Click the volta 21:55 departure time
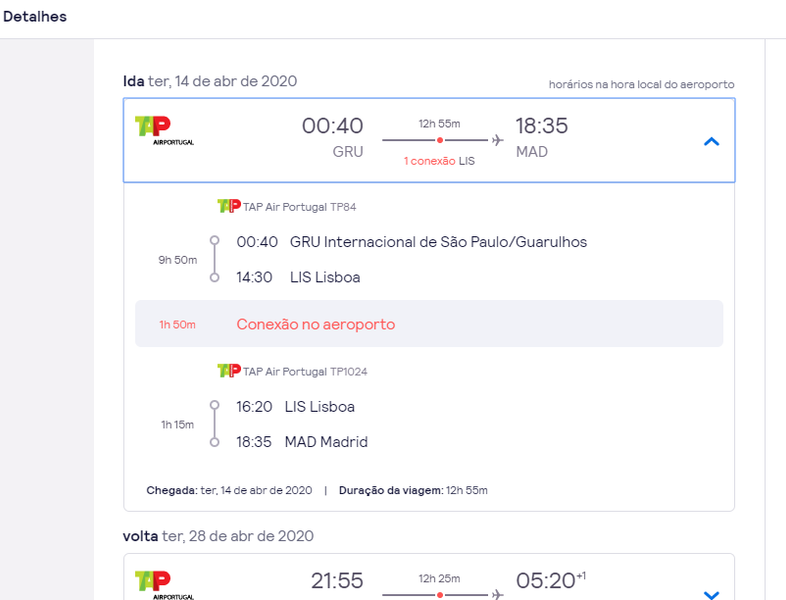Viewport: 786px width, 600px height. 337,581
